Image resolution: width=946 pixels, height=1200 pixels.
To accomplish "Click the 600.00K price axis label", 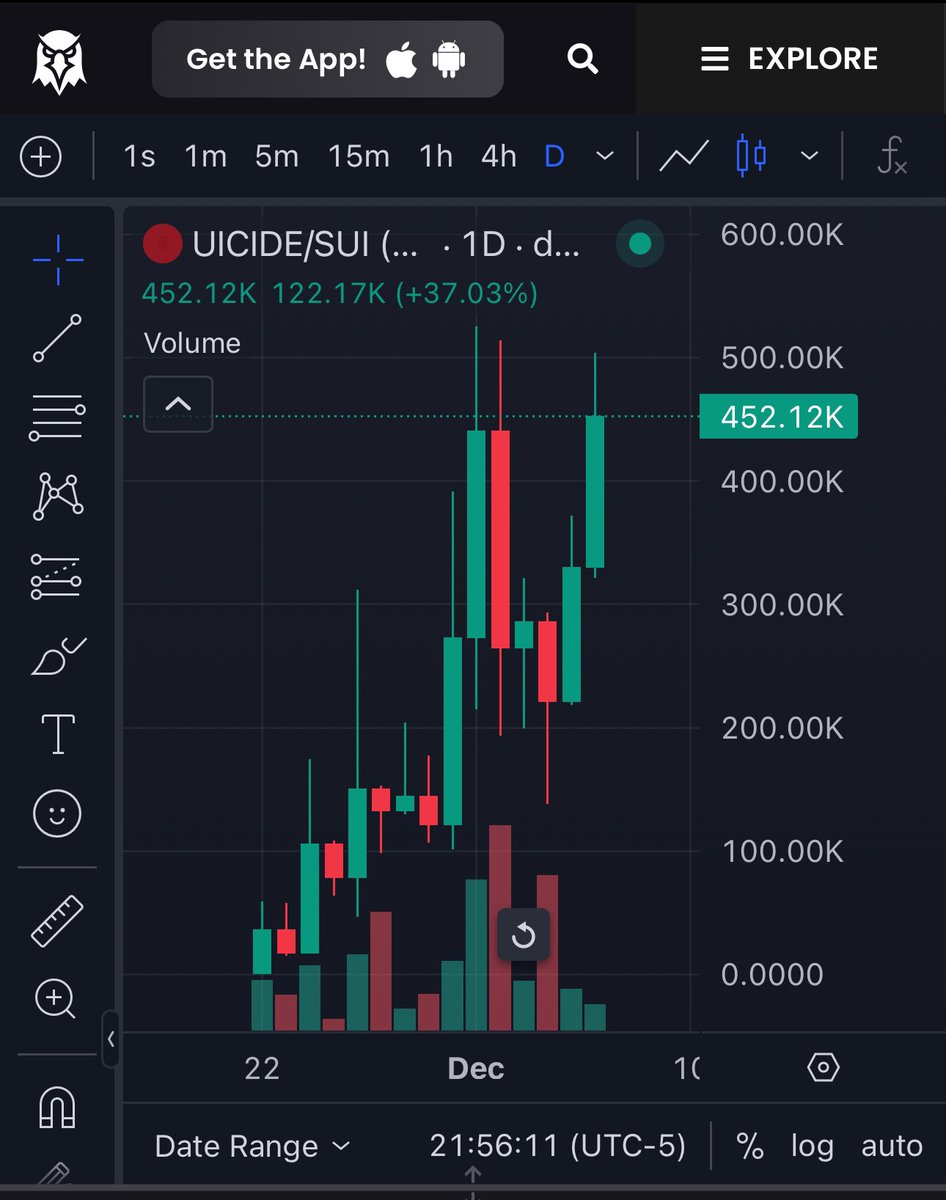I will pyautogui.click(x=782, y=234).
